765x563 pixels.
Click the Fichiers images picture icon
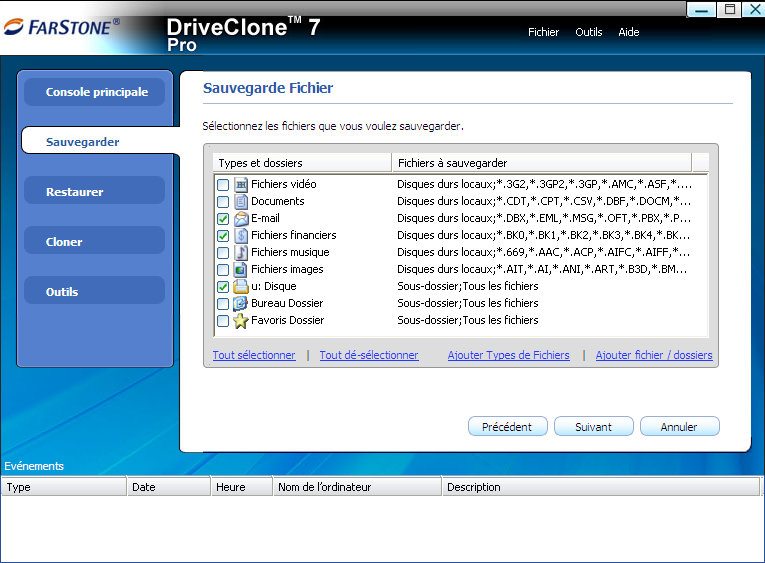[241, 269]
